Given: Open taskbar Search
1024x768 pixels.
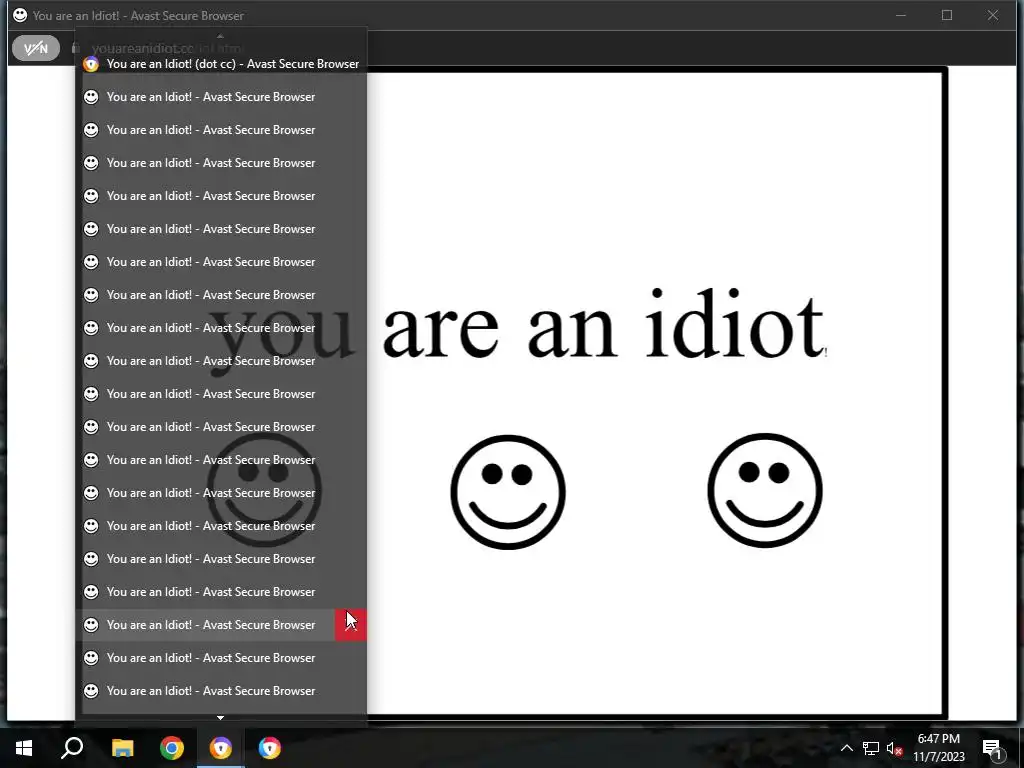Looking at the screenshot, I should (72, 748).
